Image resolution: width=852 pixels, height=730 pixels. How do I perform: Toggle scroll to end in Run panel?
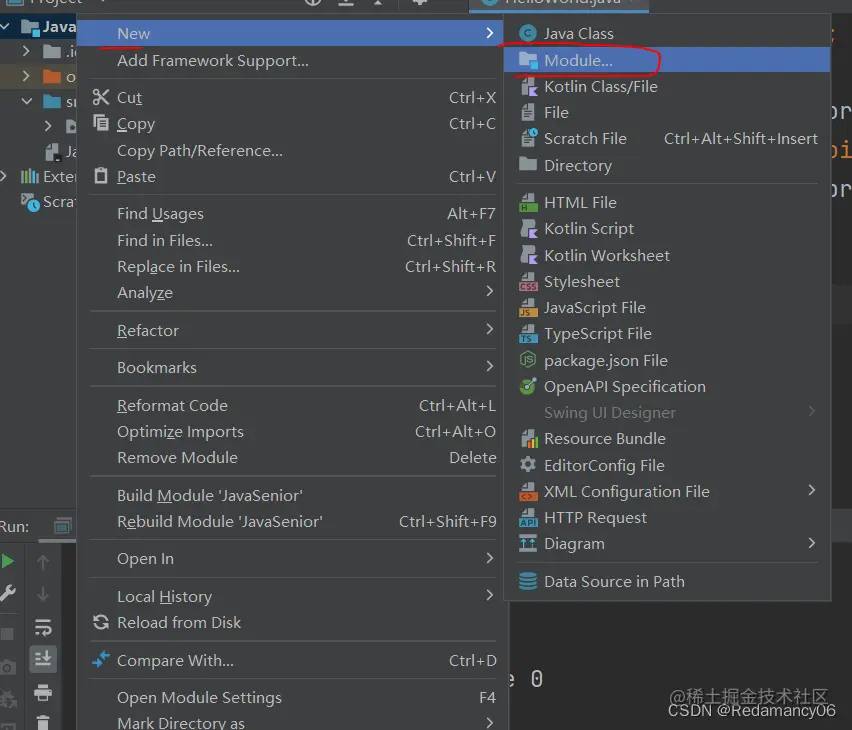coord(43,659)
